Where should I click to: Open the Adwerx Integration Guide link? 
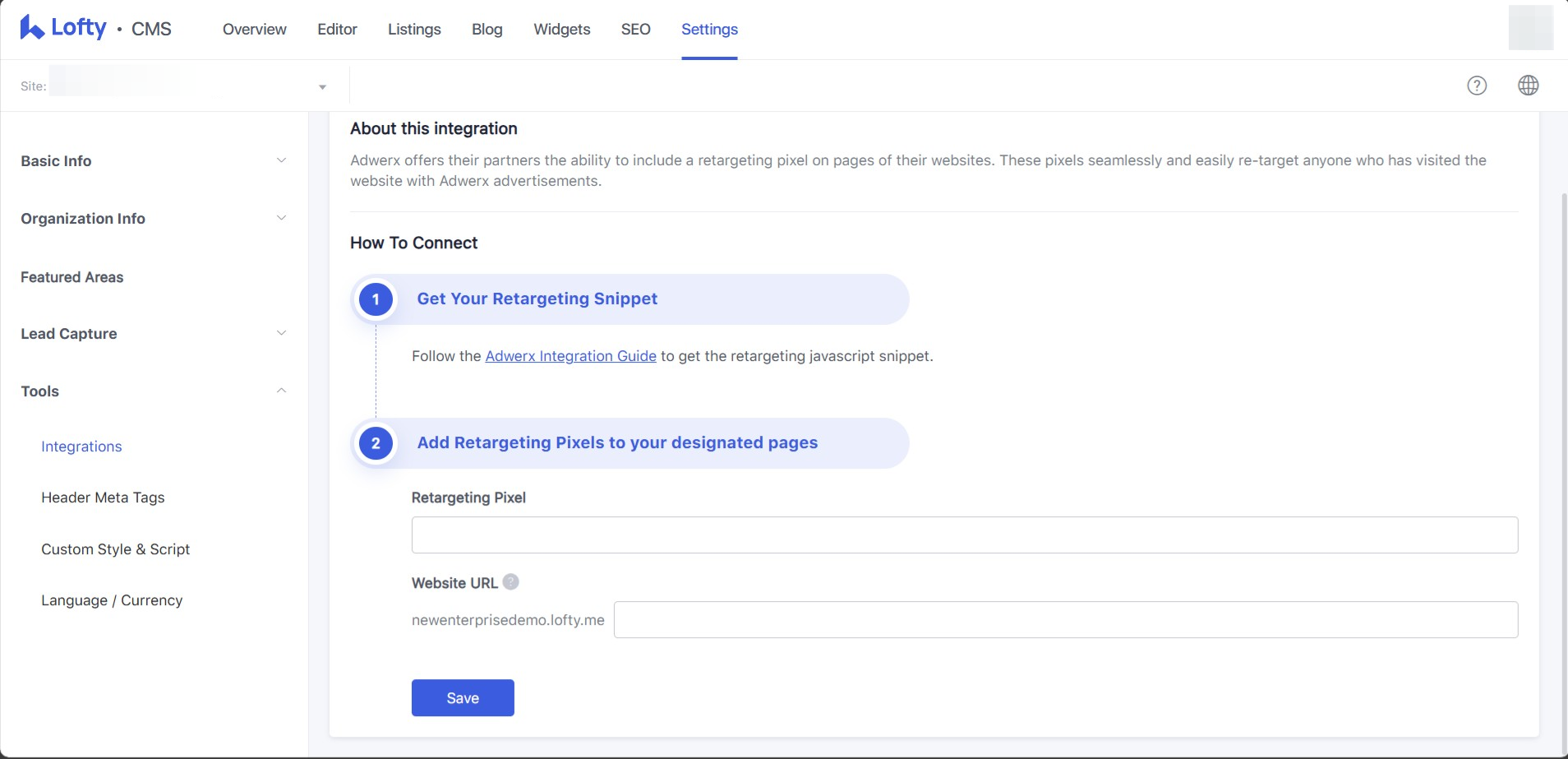click(x=570, y=356)
